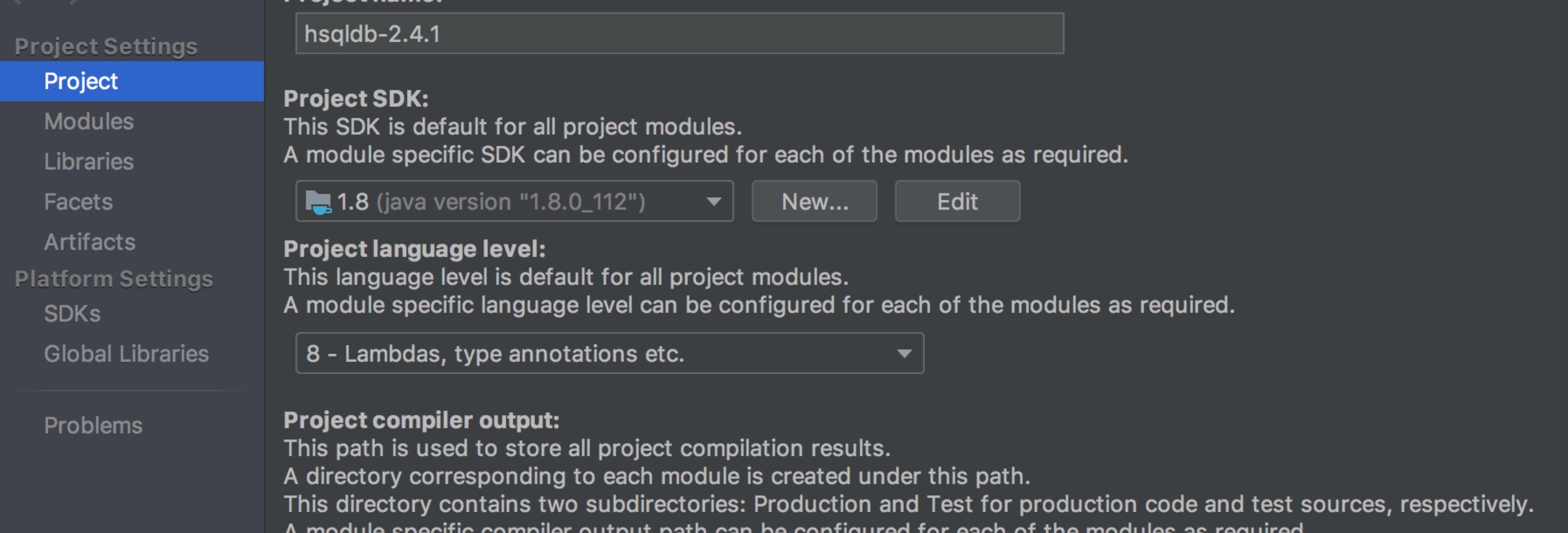
Task: Select the 1.8 java version SDK combo box
Action: pyautogui.click(x=514, y=201)
